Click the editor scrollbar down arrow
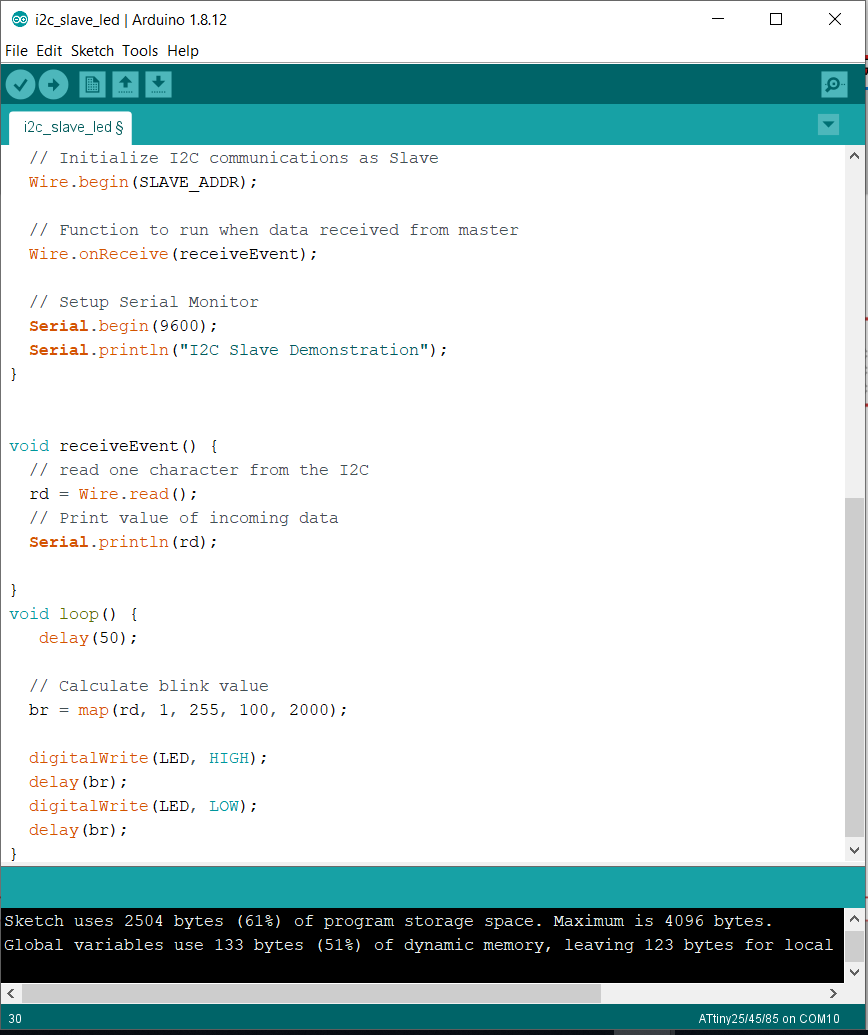The image size is (868, 1035). (x=854, y=850)
